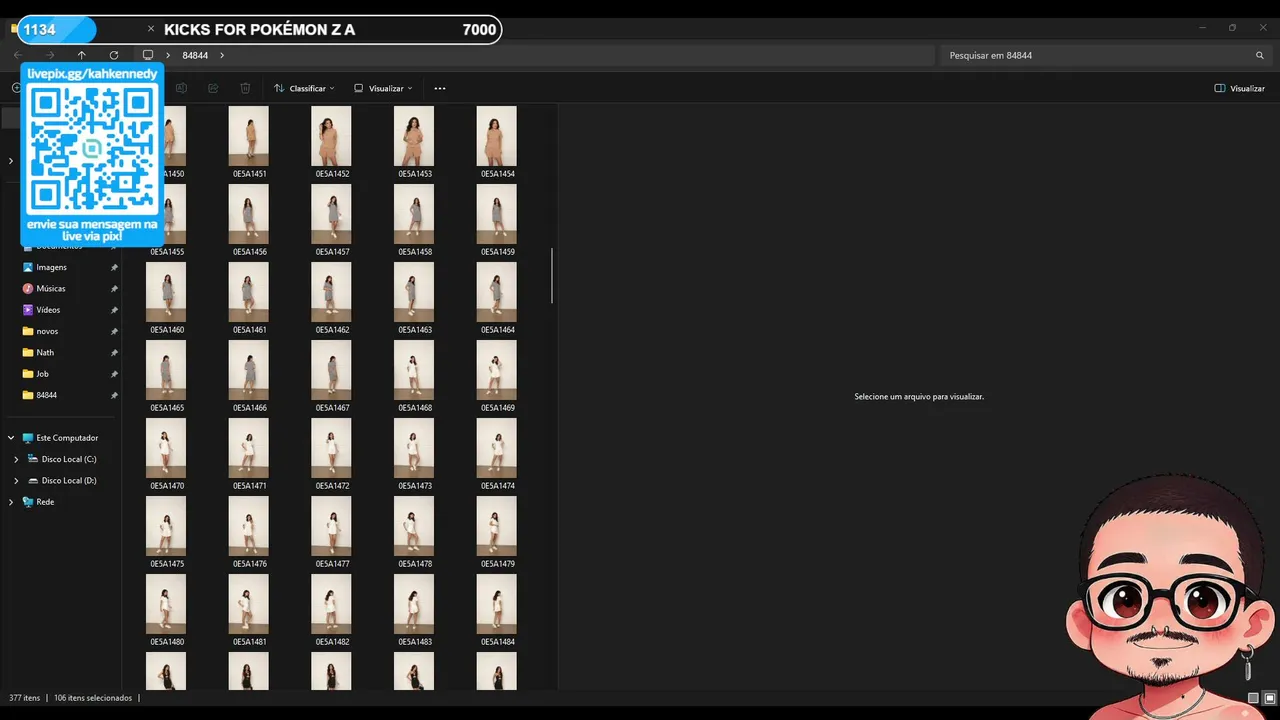This screenshot has width=1280, height=720.
Task: Select thumbnail 0E5A1480
Action: pyautogui.click(x=166, y=604)
